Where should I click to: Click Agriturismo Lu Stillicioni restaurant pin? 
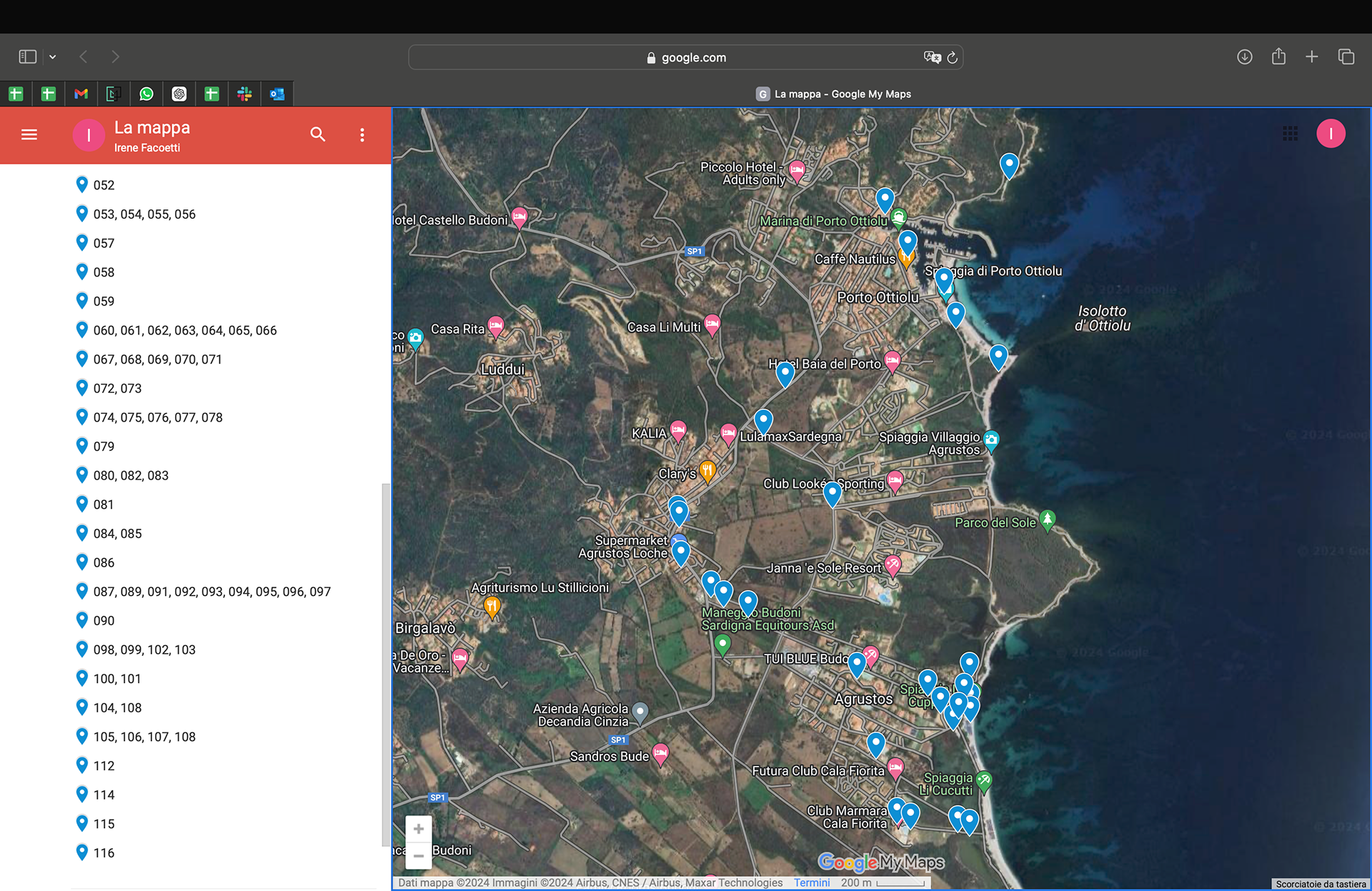click(x=492, y=608)
